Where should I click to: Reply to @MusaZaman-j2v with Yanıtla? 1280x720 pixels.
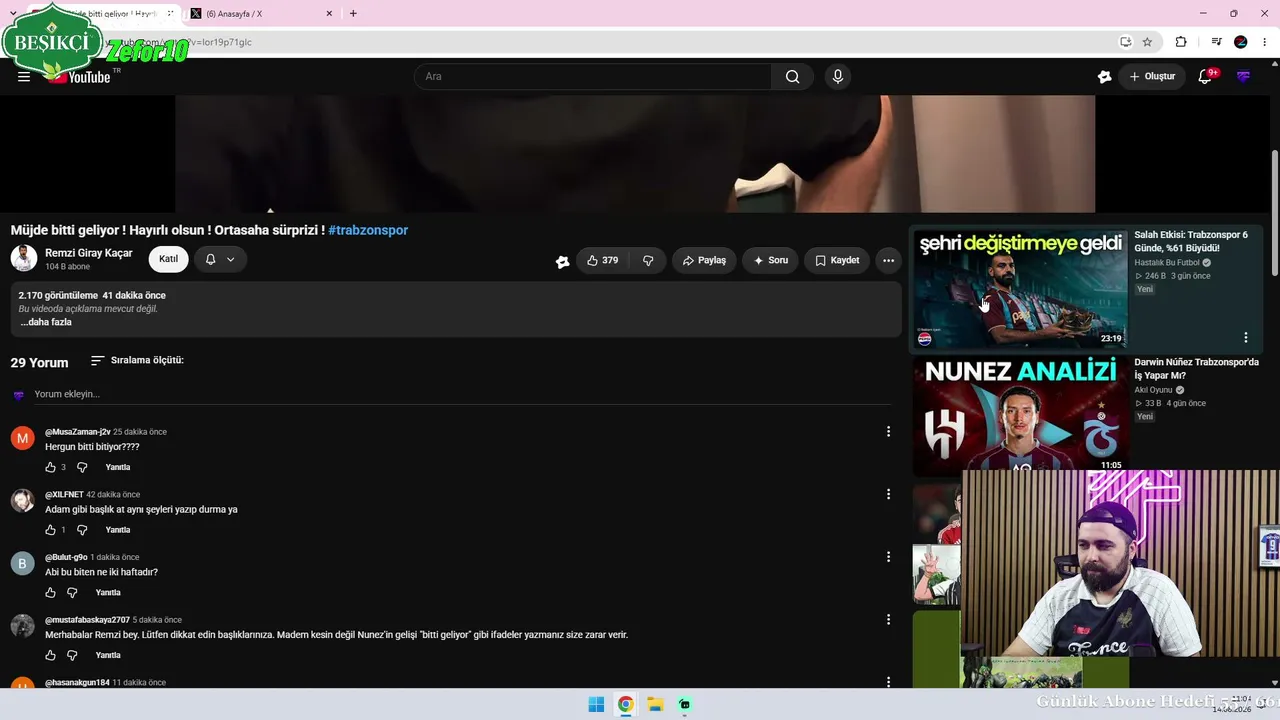click(118, 467)
